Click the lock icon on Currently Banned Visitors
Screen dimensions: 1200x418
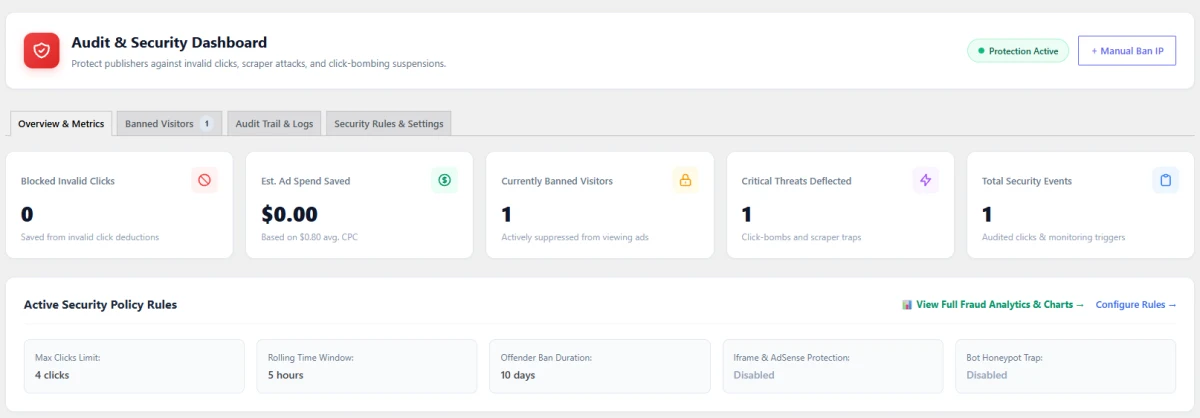pos(685,180)
